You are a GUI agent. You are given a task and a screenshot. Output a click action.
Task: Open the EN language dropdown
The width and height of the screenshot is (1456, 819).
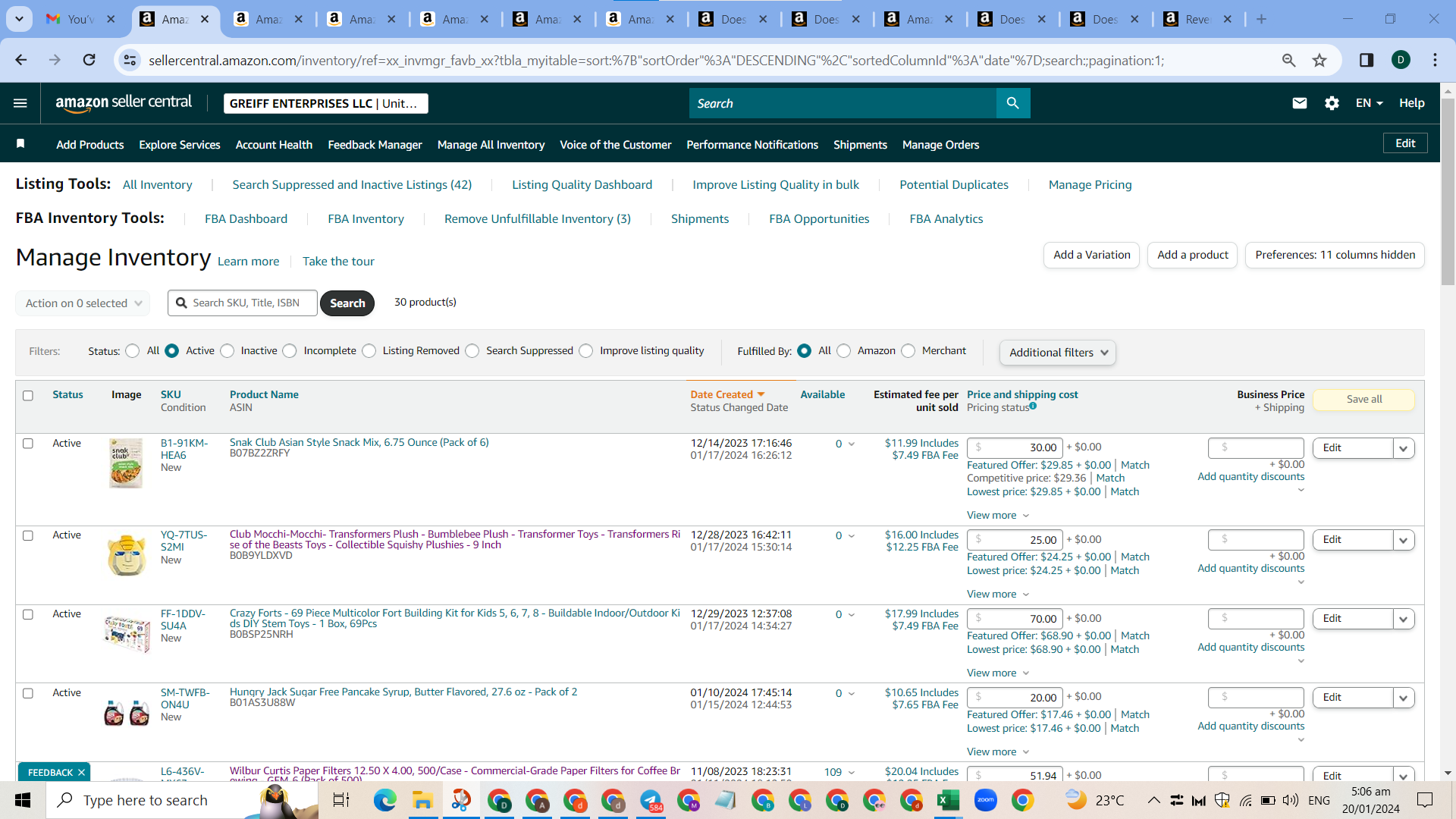(1369, 103)
